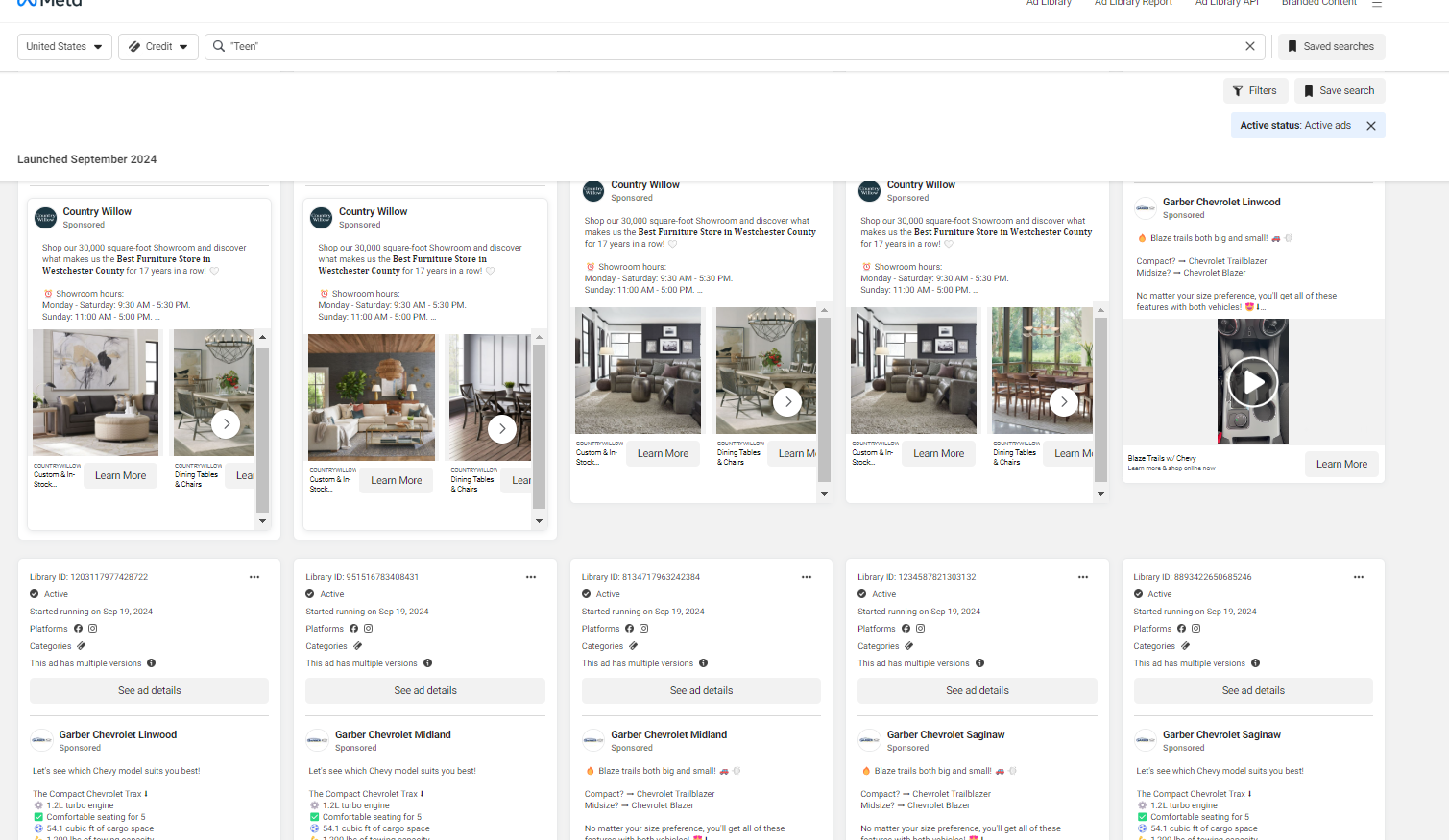Viewport: 1449px width, 840px height.
Task: Click Instagram platform icon for ad 1203117977428722
Action: pyautogui.click(x=92, y=629)
